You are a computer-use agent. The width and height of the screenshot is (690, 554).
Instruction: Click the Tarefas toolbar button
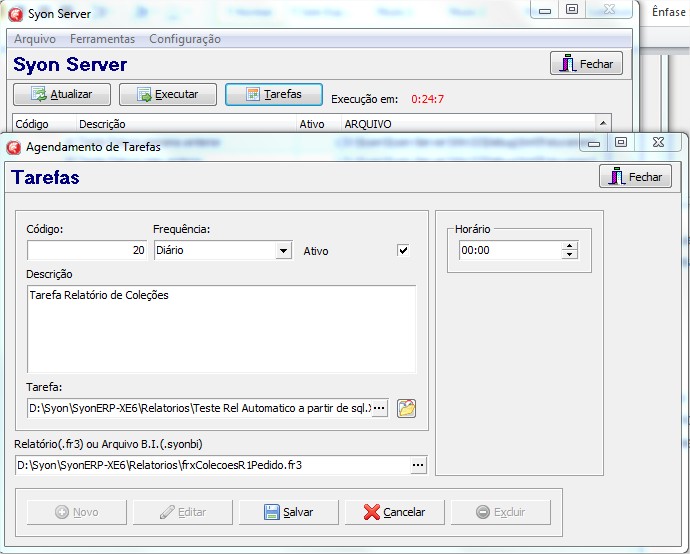pos(274,94)
